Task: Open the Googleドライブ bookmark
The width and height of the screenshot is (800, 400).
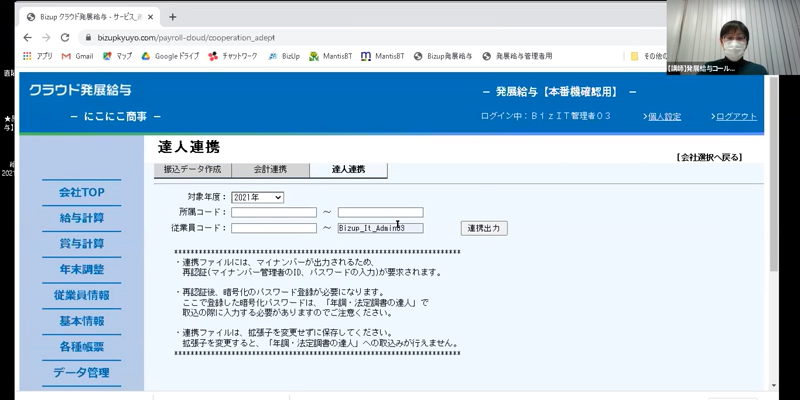Action: pos(170,56)
